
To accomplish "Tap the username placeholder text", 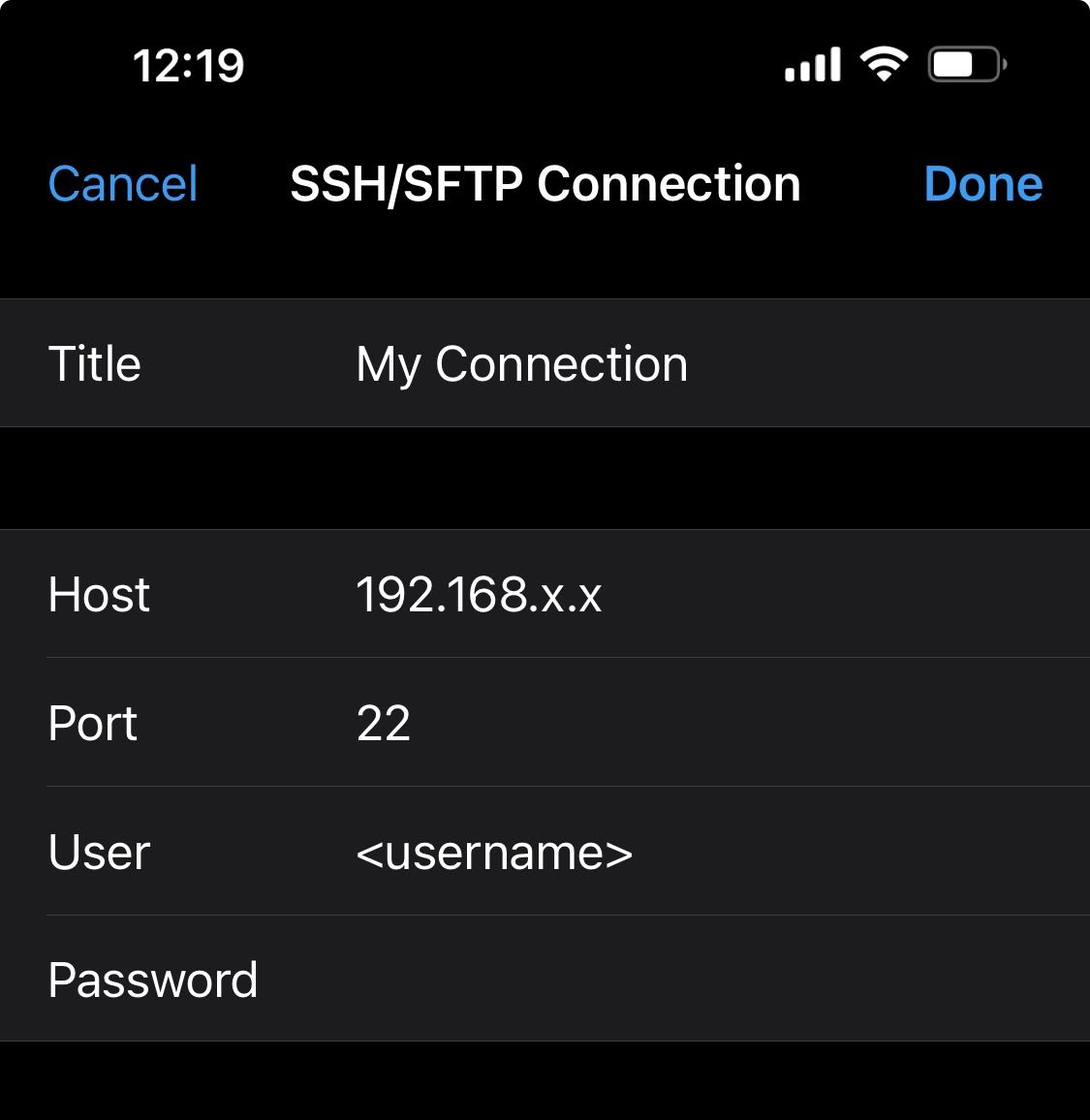I will click(x=495, y=853).
